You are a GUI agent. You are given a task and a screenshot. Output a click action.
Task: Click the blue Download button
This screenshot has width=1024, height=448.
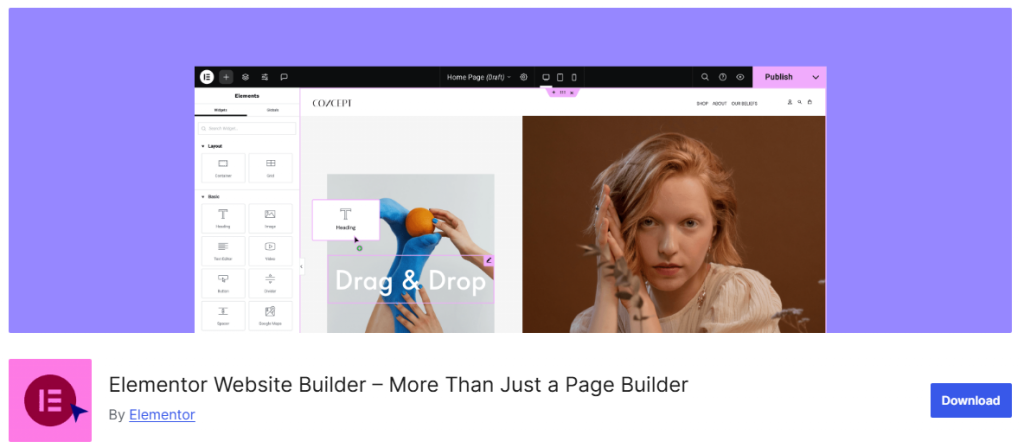970,400
